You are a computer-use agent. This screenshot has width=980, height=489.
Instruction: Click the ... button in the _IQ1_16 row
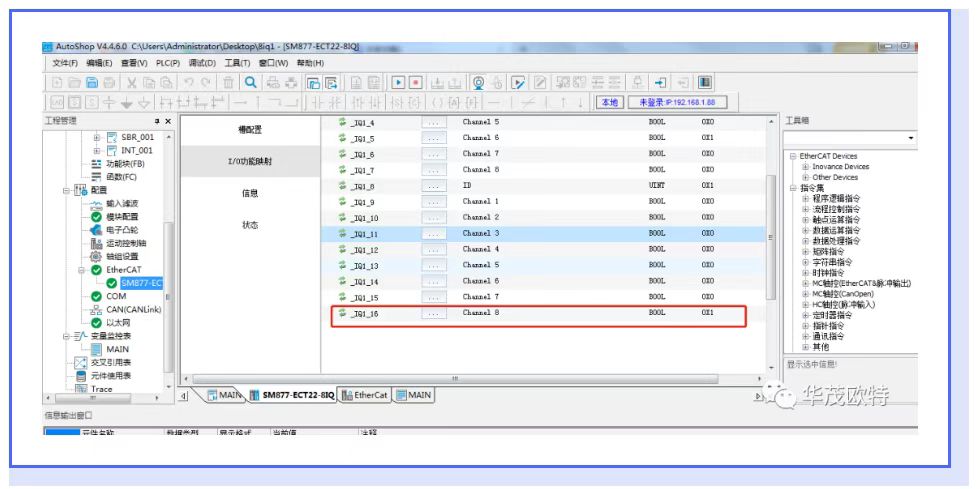click(434, 313)
